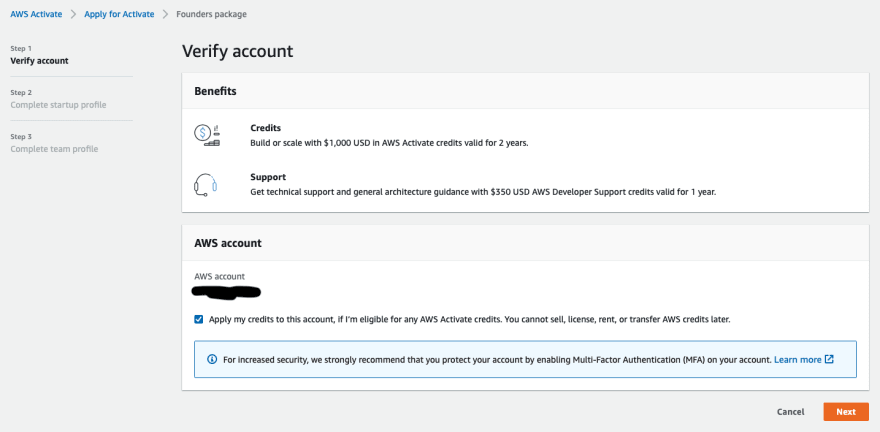Image resolution: width=880 pixels, height=432 pixels.
Task: Click the external link icon beside Learn more
Action: [829, 359]
